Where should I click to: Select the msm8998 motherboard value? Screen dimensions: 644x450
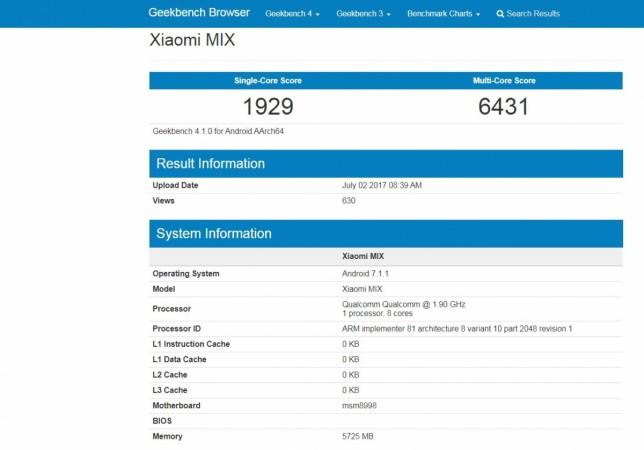click(x=359, y=406)
